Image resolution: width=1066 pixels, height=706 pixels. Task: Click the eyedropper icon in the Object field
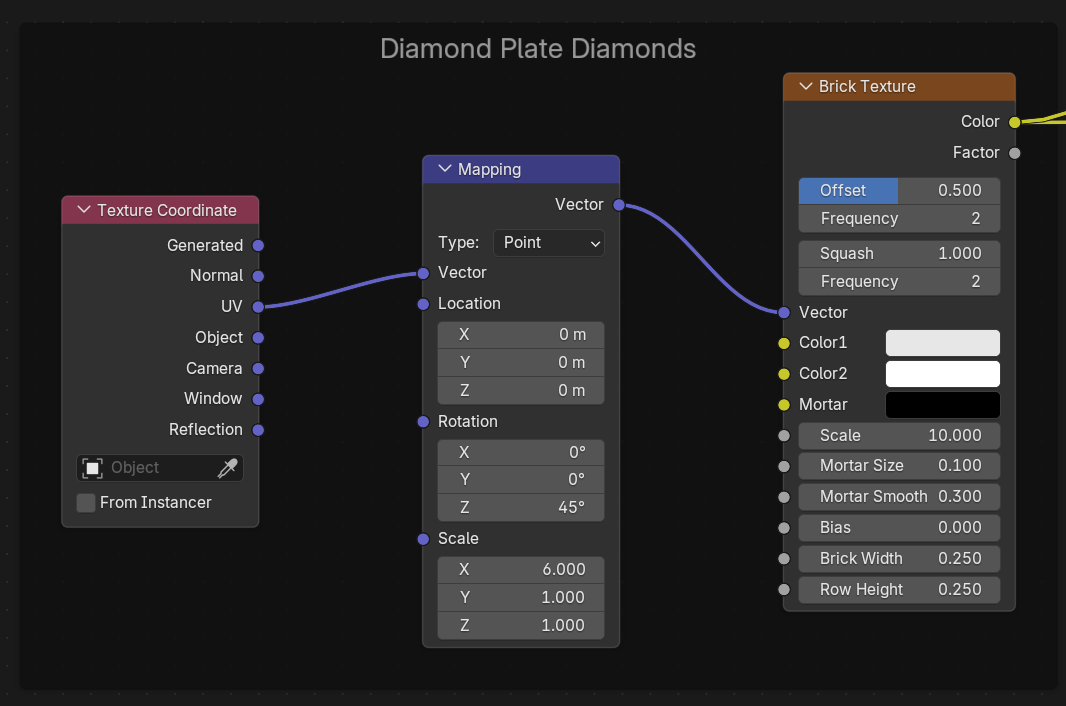tap(228, 468)
